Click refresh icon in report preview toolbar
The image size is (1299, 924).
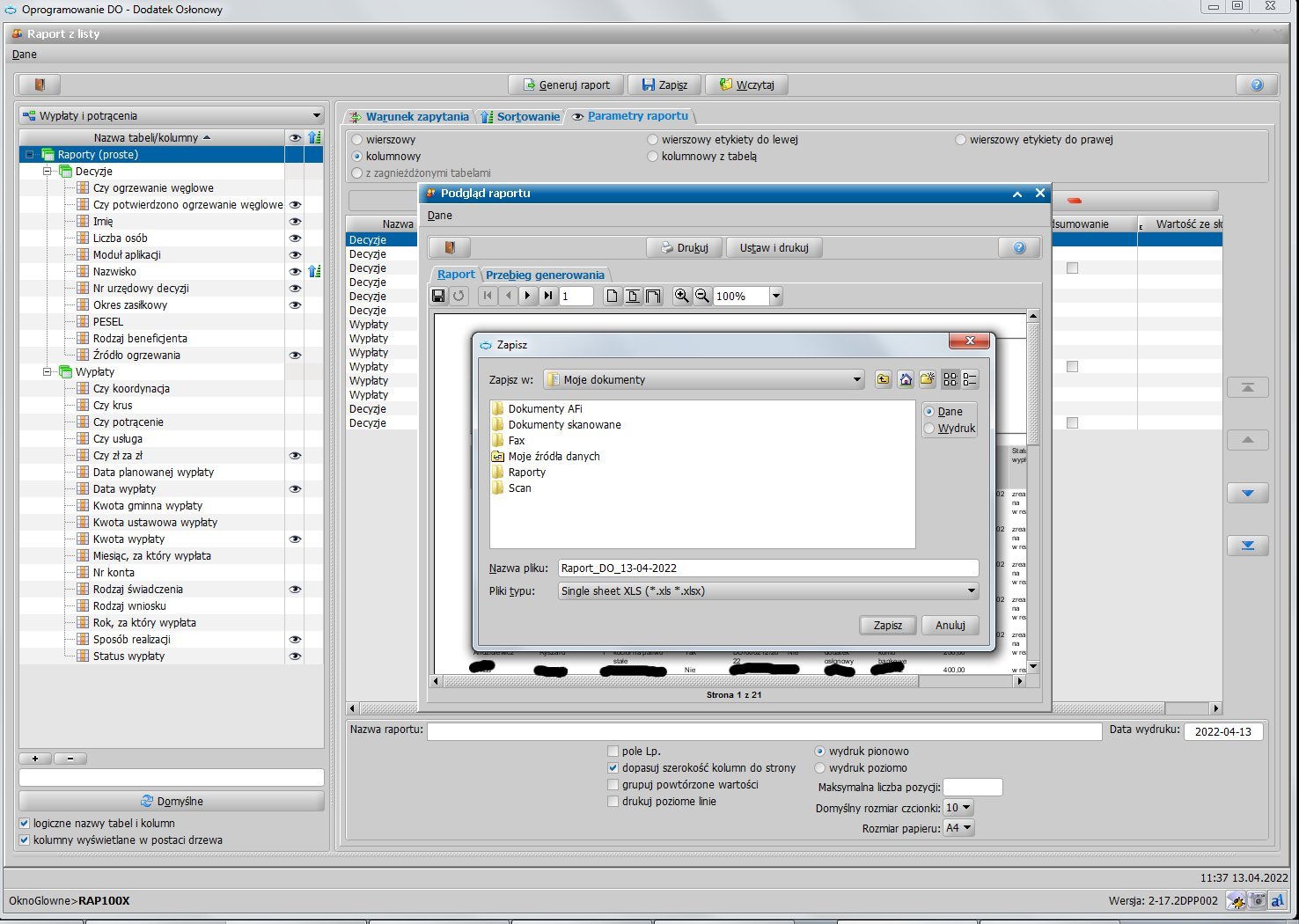459,296
